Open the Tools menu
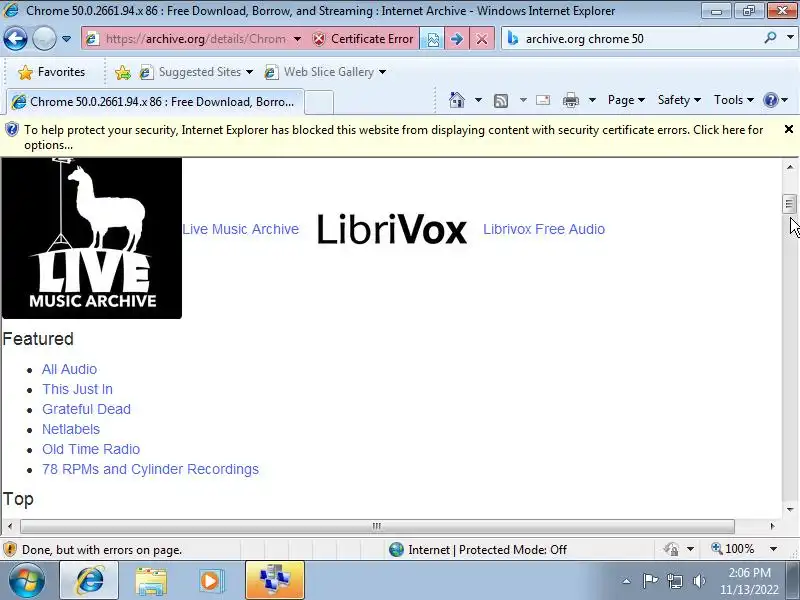 click(x=734, y=100)
